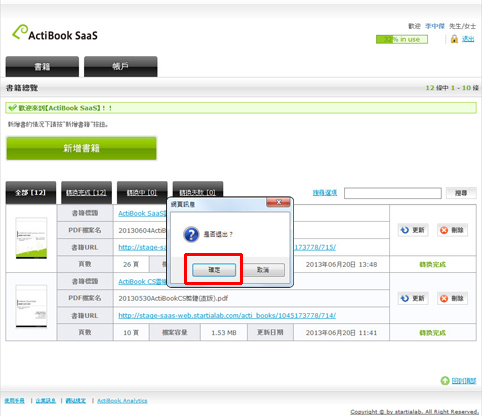Open the 企業訊息 footer link

coord(46,401)
